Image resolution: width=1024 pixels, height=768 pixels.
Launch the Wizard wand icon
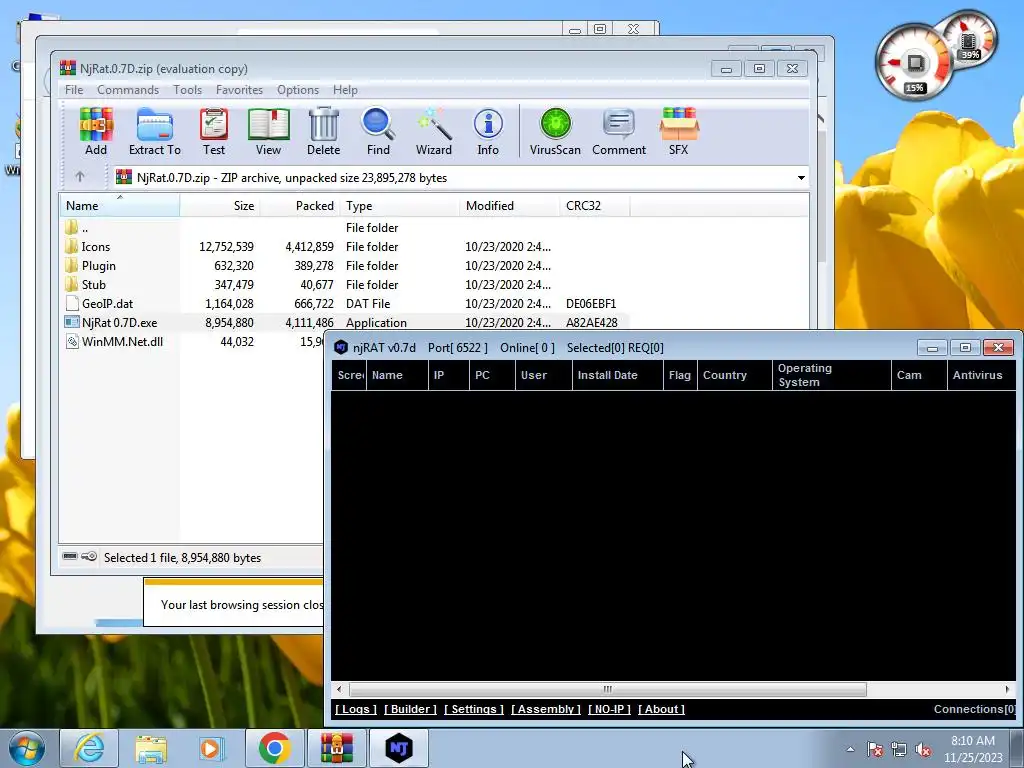(x=434, y=131)
